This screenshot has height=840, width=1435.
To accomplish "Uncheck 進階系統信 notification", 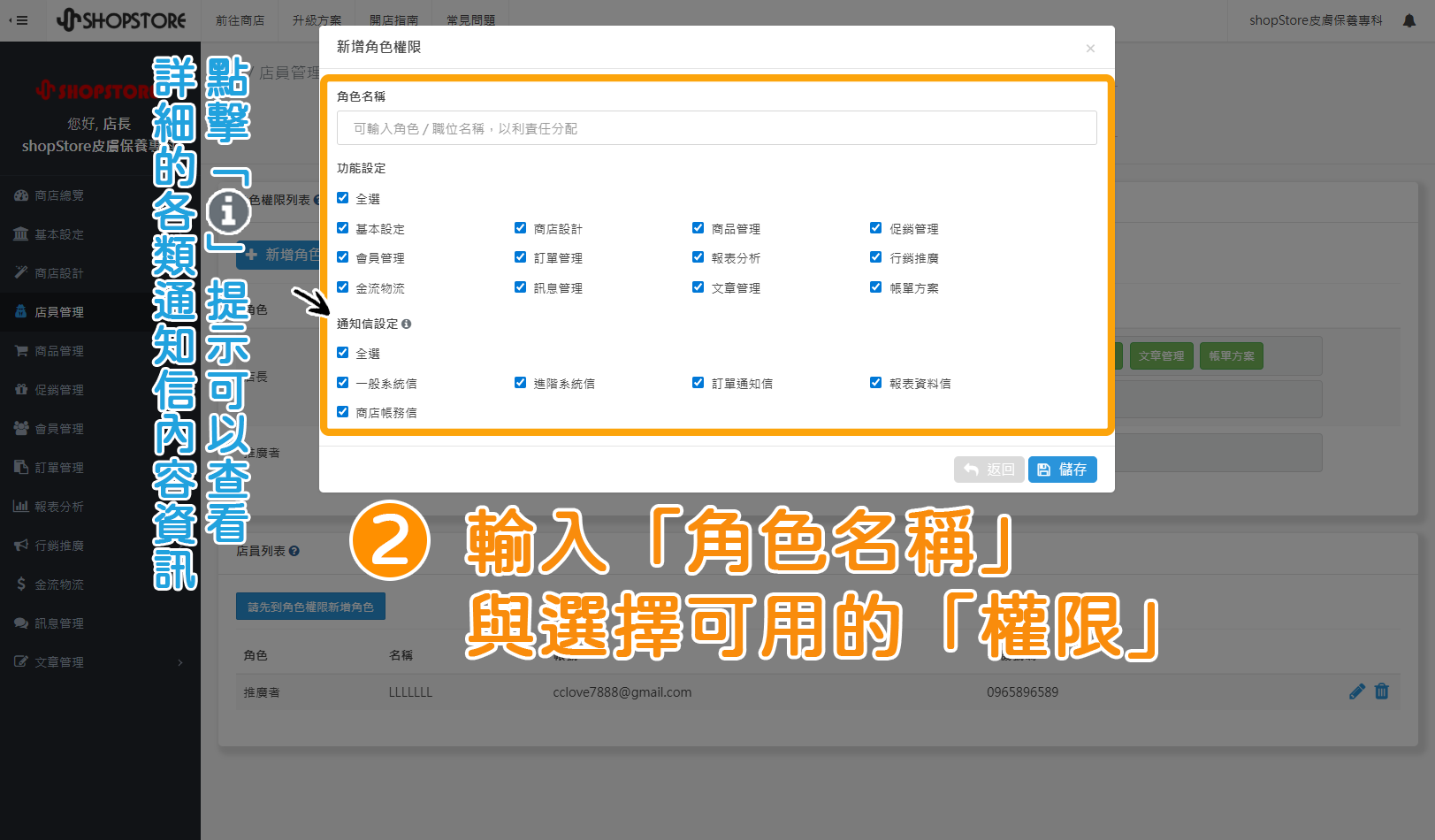I will point(521,383).
